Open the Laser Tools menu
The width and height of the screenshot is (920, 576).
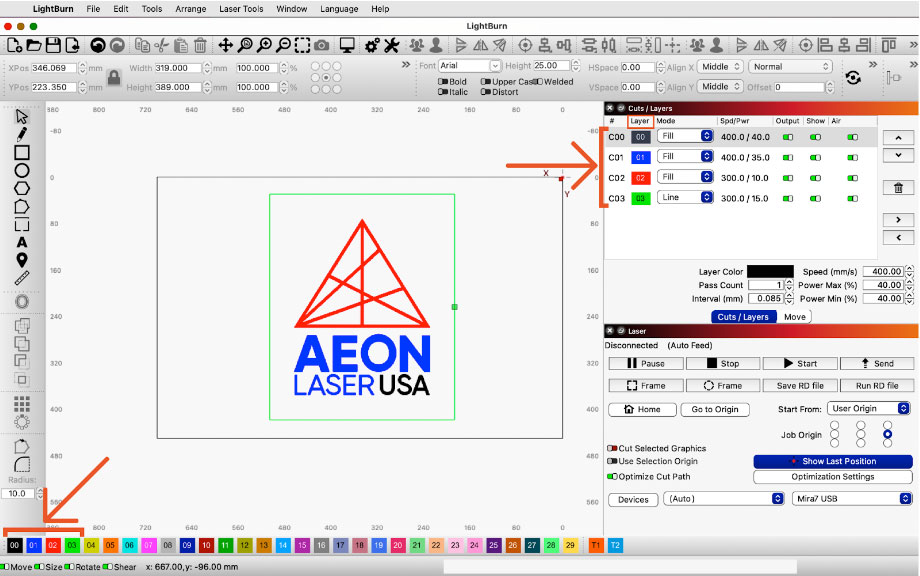(x=240, y=9)
